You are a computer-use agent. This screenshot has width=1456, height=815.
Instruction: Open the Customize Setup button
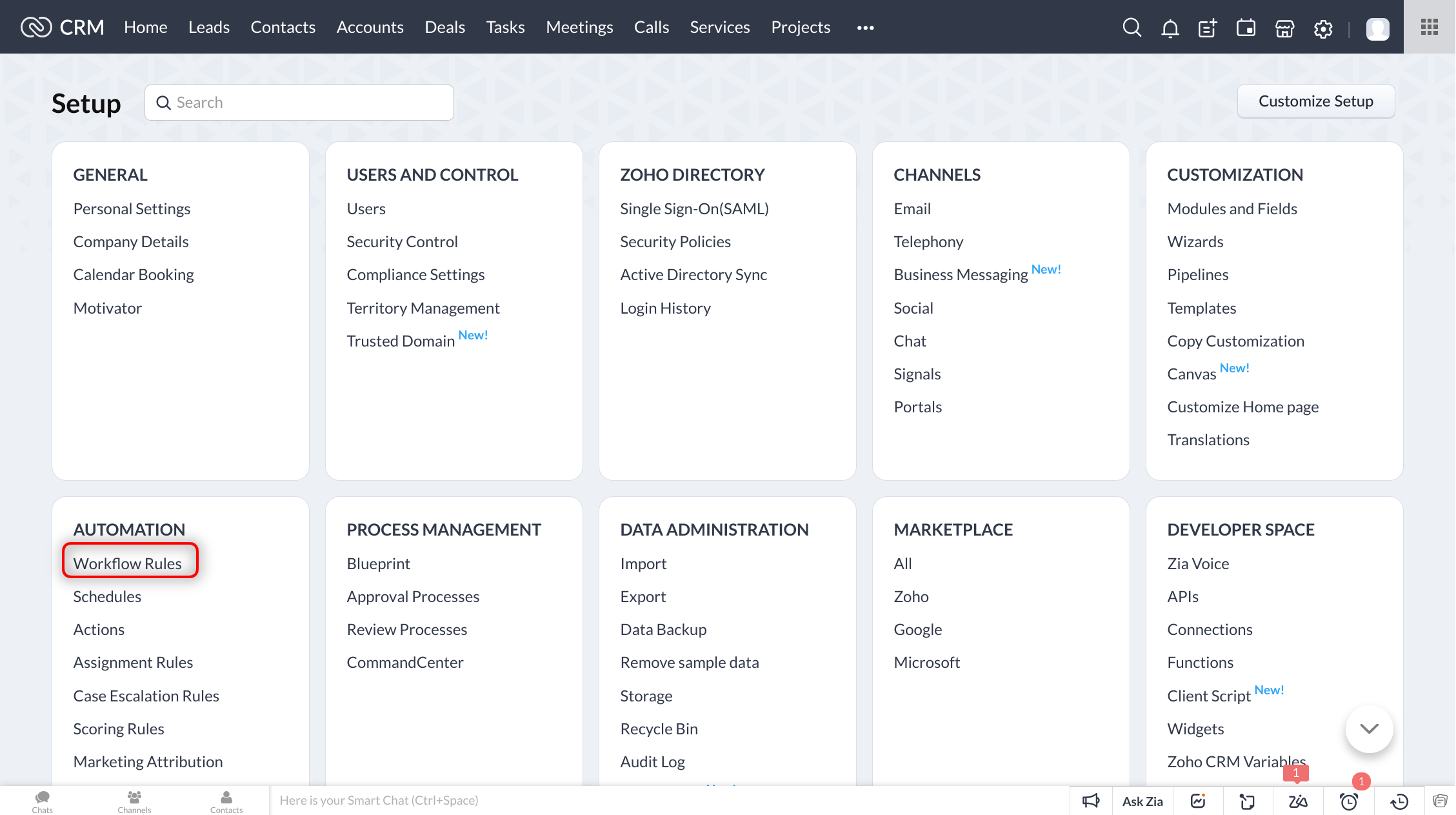click(1316, 100)
